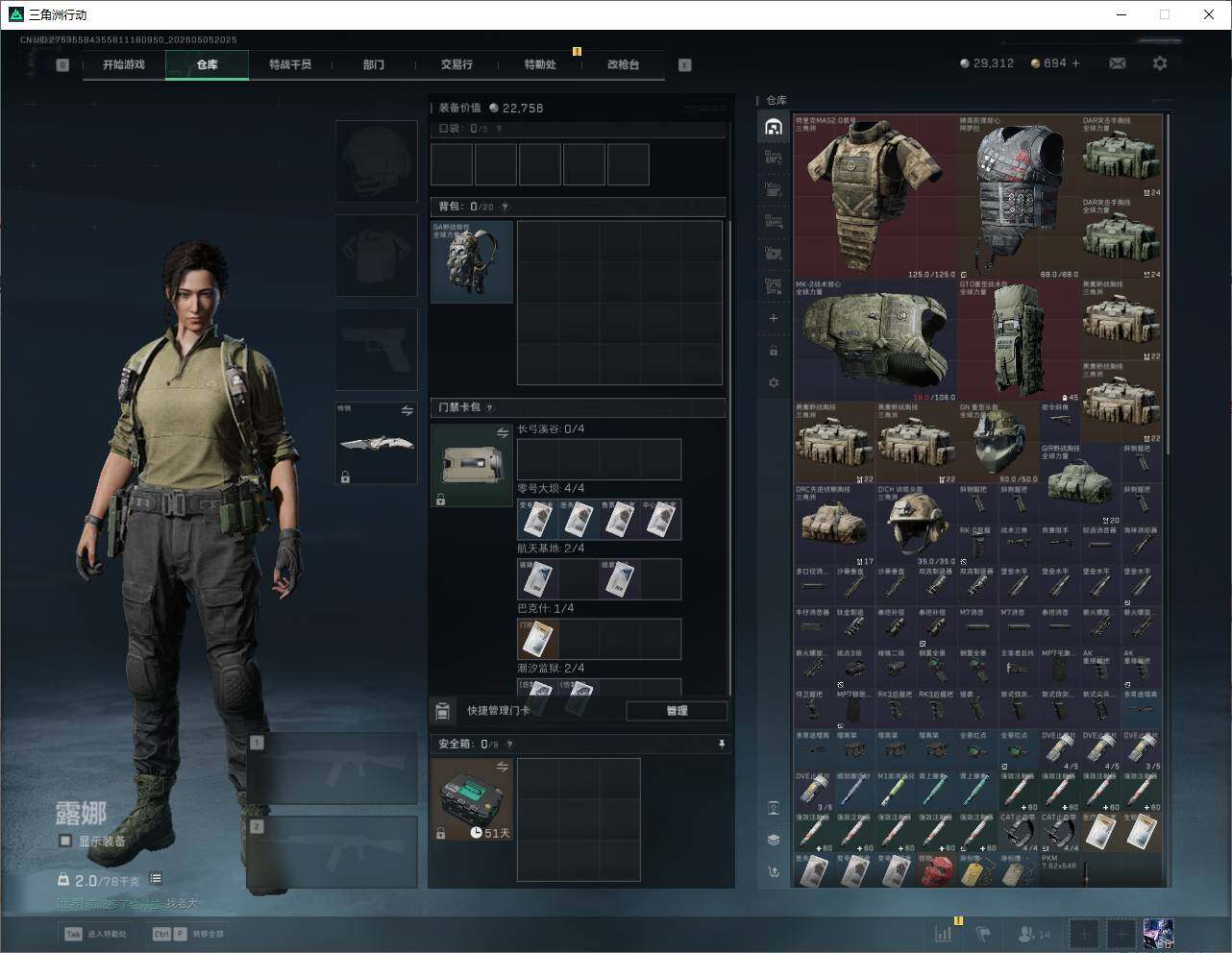This screenshot has width=1232, height=953.
Task: Click the plus icon beside 694 currency
Action: pyautogui.click(x=1076, y=63)
